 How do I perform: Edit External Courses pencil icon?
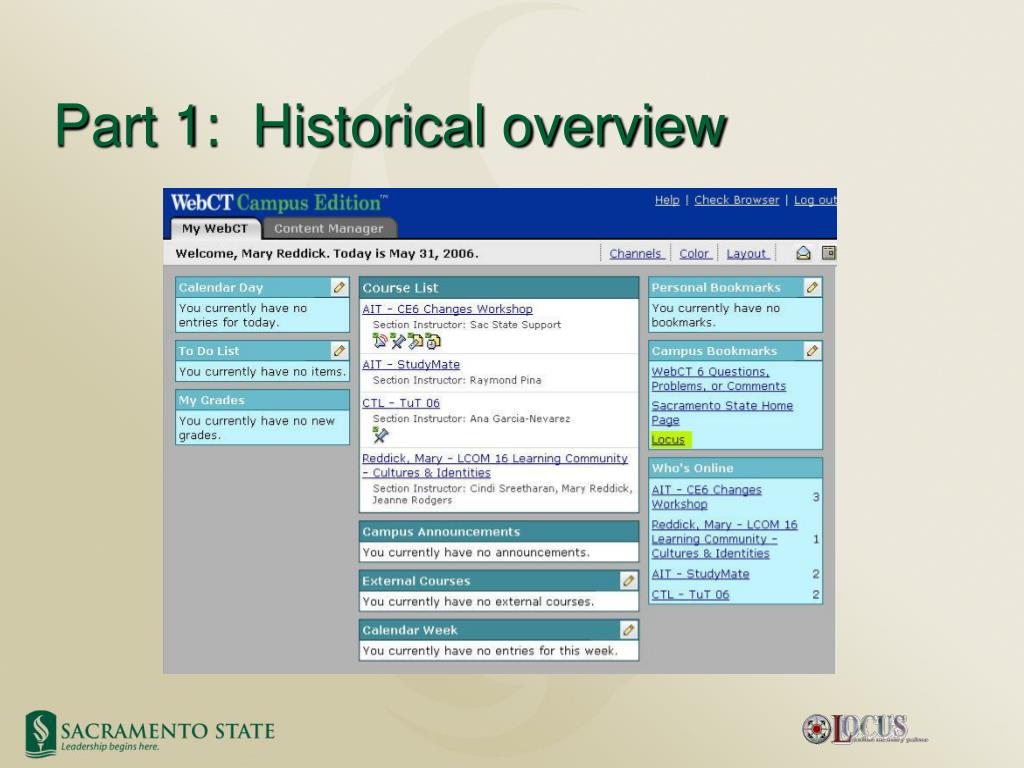(x=628, y=581)
